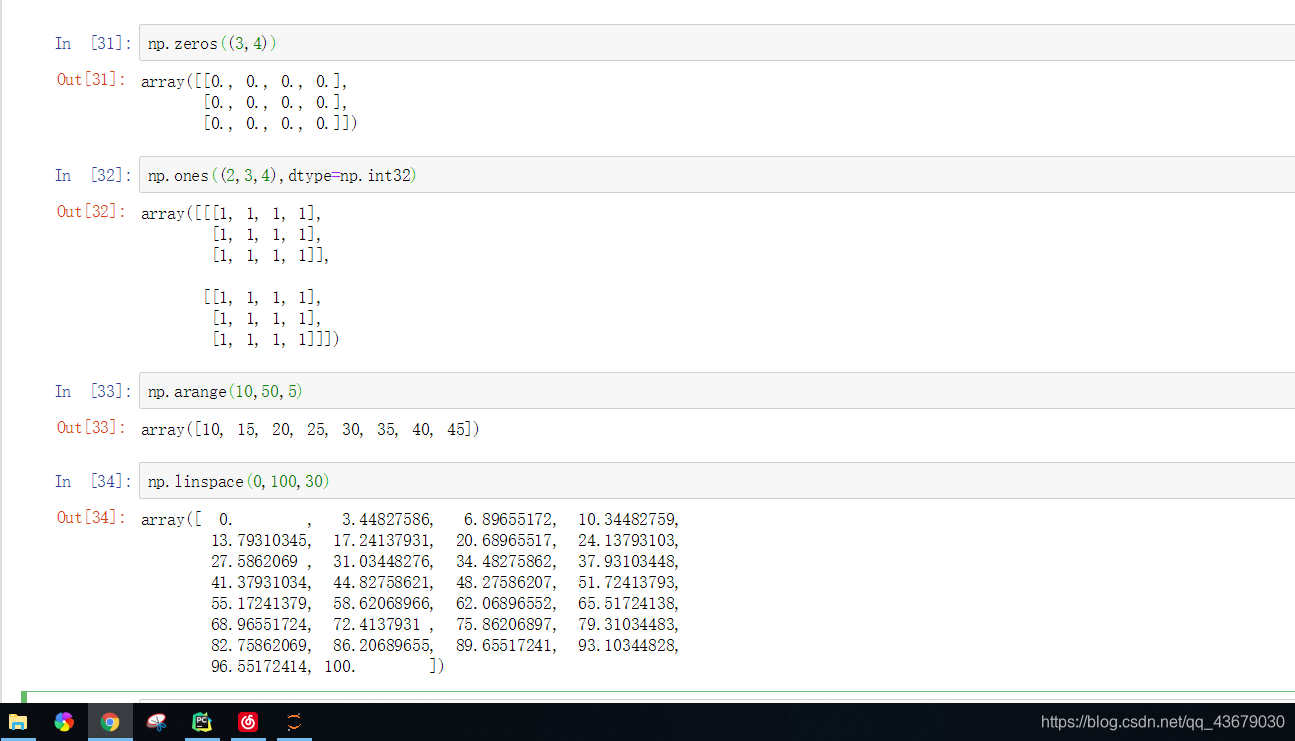
Task: Click the Out[31] output prompt
Action: pos(91,79)
